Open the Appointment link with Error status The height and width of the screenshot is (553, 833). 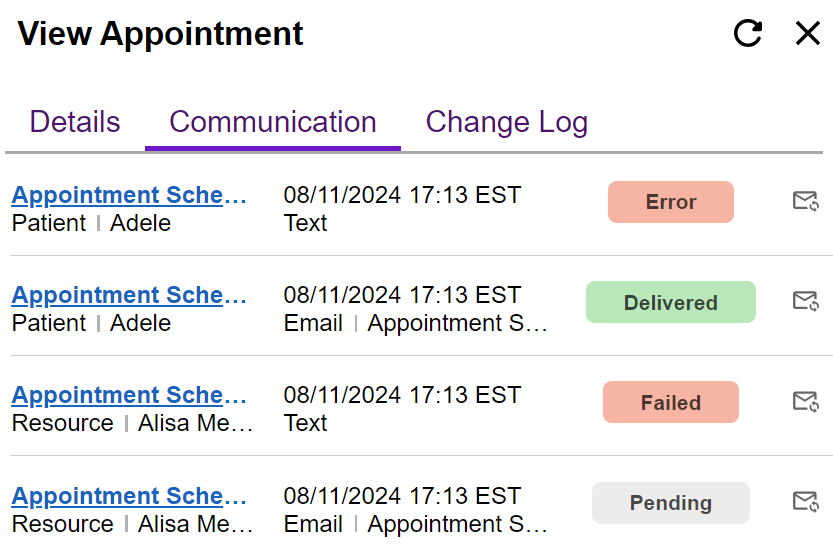(129, 195)
